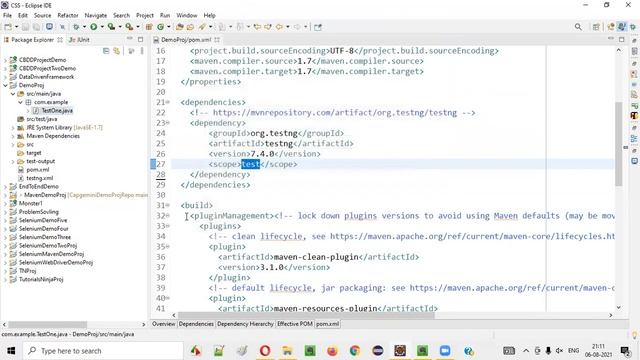
Task: Collapse the src/main/java folder
Action: coord(13,94)
